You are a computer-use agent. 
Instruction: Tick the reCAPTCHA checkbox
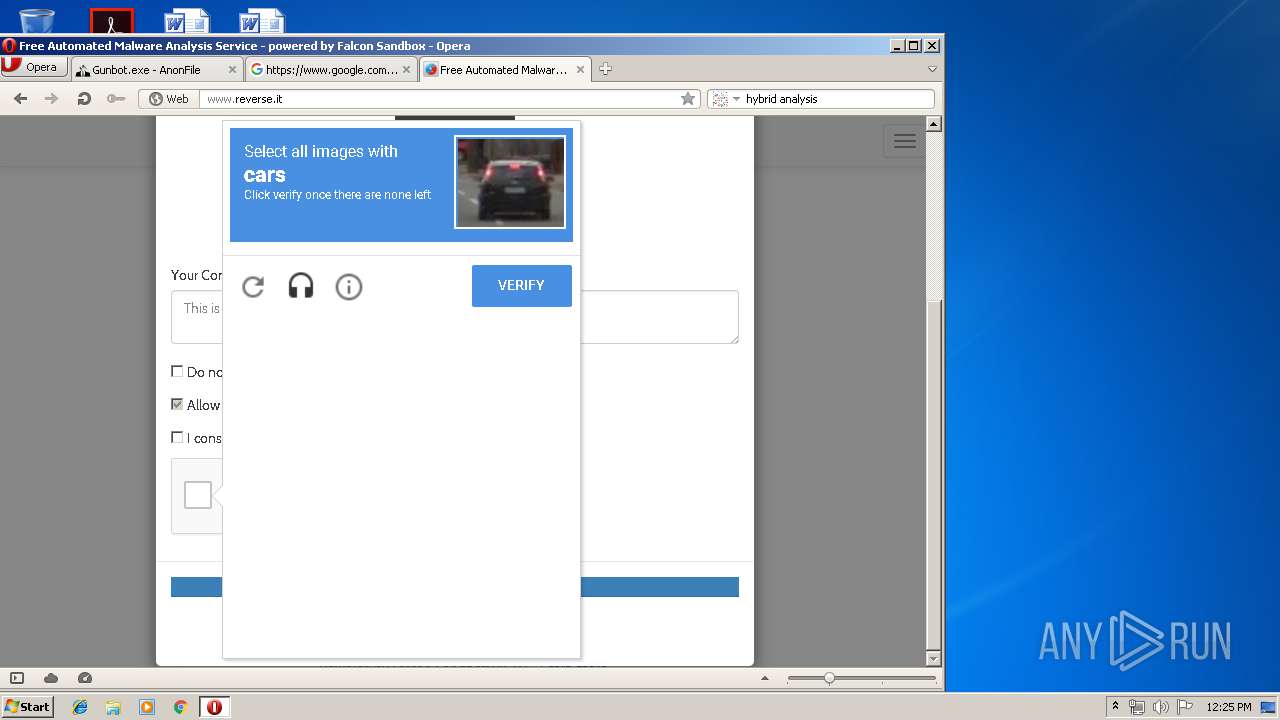[x=198, y=495]
